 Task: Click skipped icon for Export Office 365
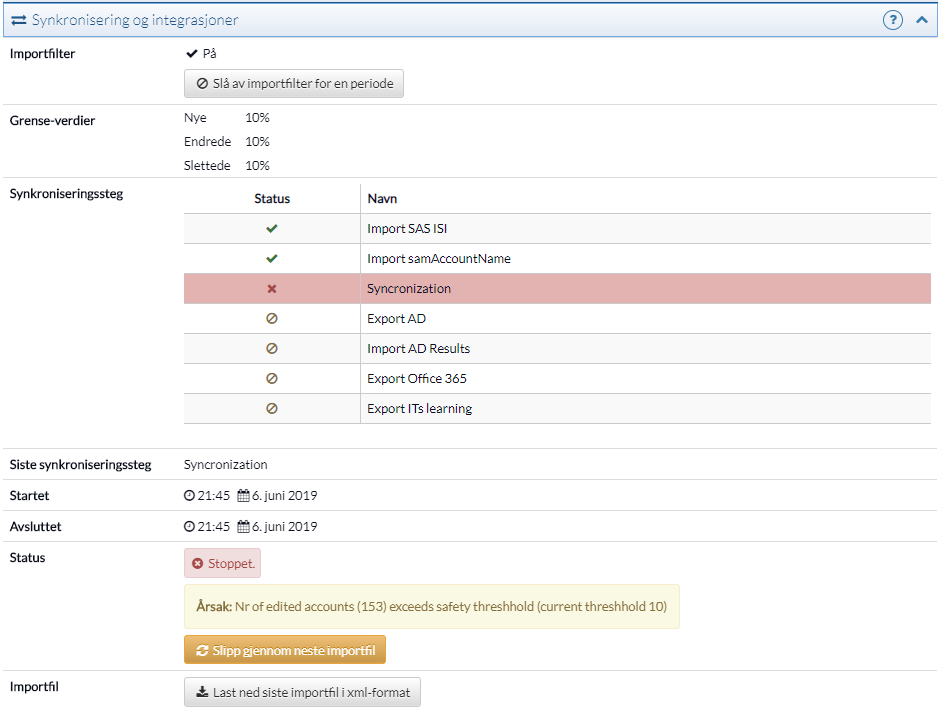point(272,379)
